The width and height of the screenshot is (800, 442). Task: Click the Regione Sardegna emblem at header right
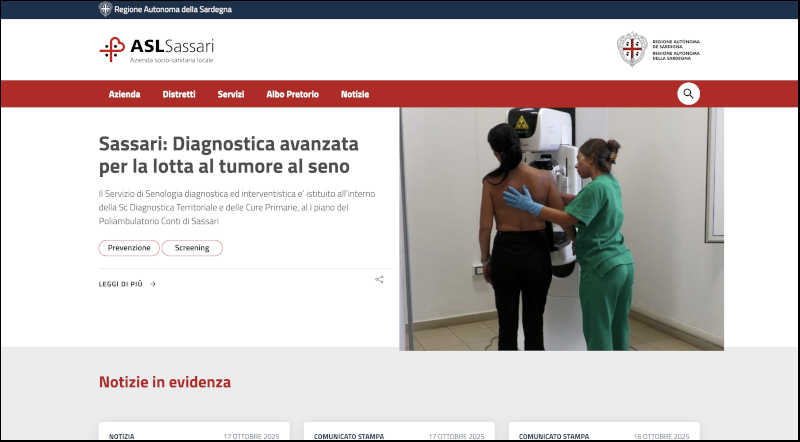pyautogui.click(x=632, y=50)
